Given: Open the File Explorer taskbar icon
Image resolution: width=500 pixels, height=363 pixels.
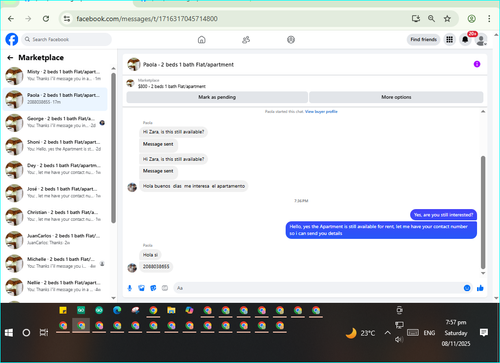Looking at the screenshot, I should (x=171, y=311).
